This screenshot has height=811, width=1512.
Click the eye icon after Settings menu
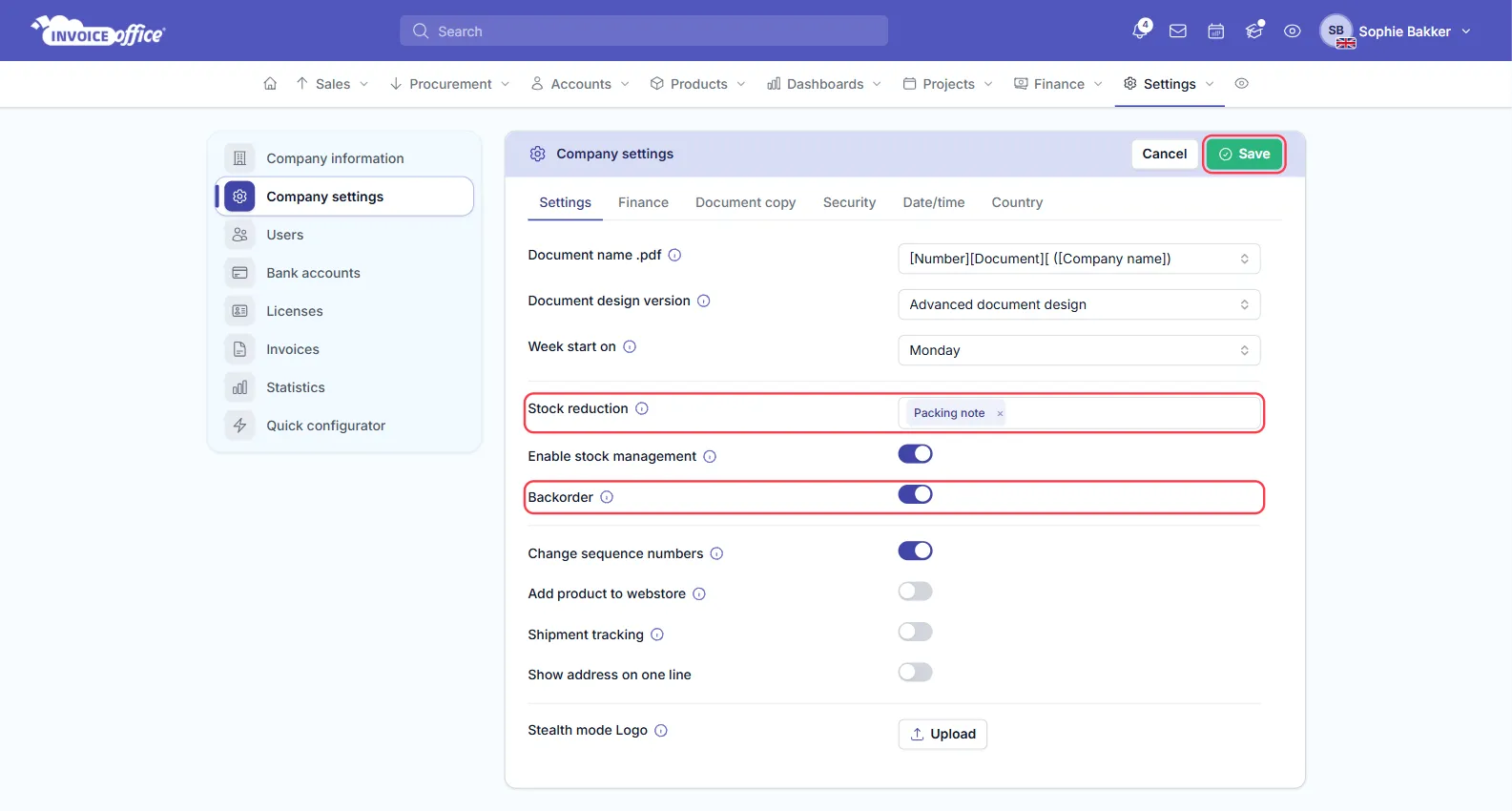1241,84
